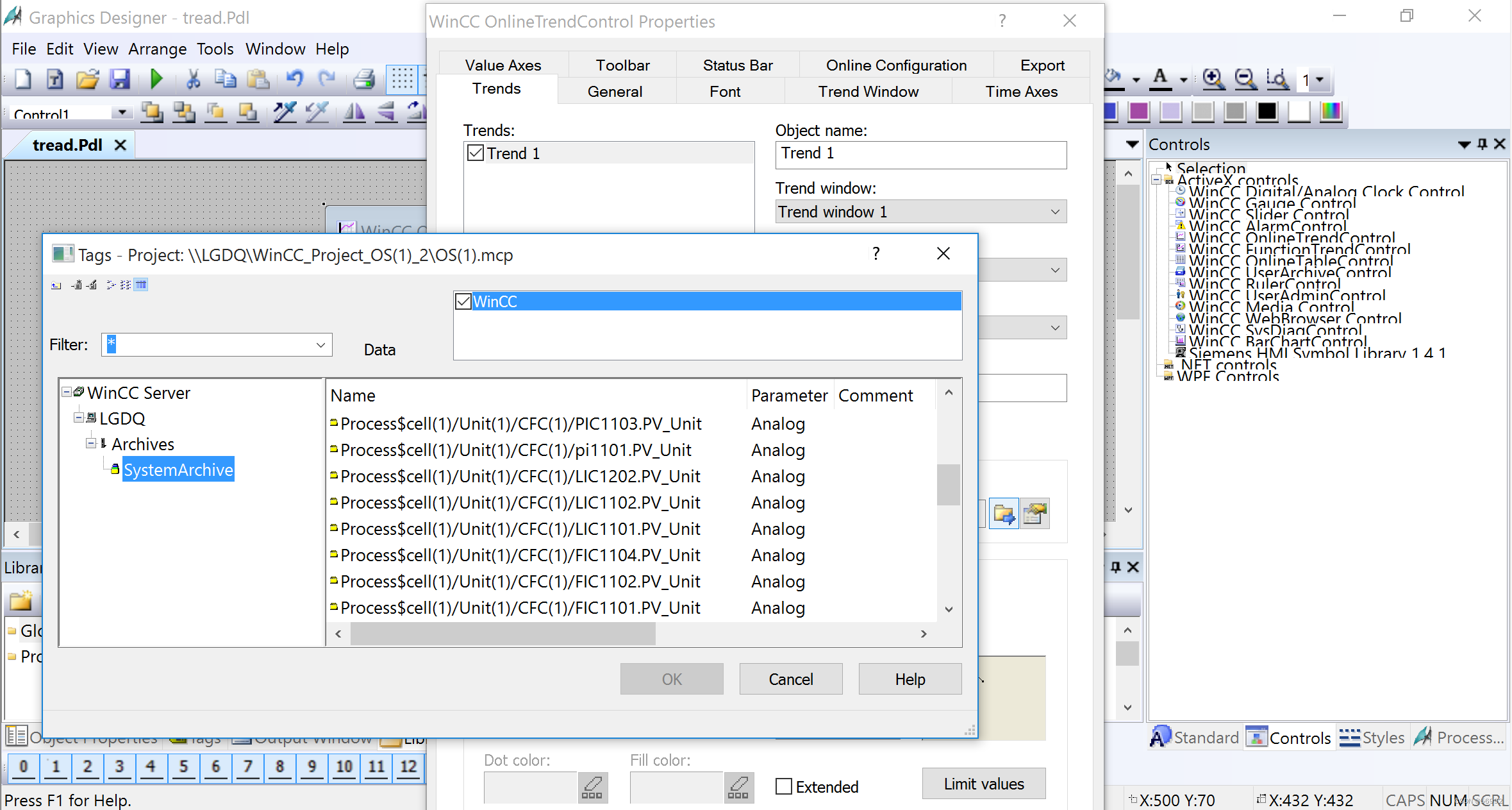Viewport: 1512px width, 810px height.
Task: Click the Mirror Horizontally icon
Action: point(354,112)
